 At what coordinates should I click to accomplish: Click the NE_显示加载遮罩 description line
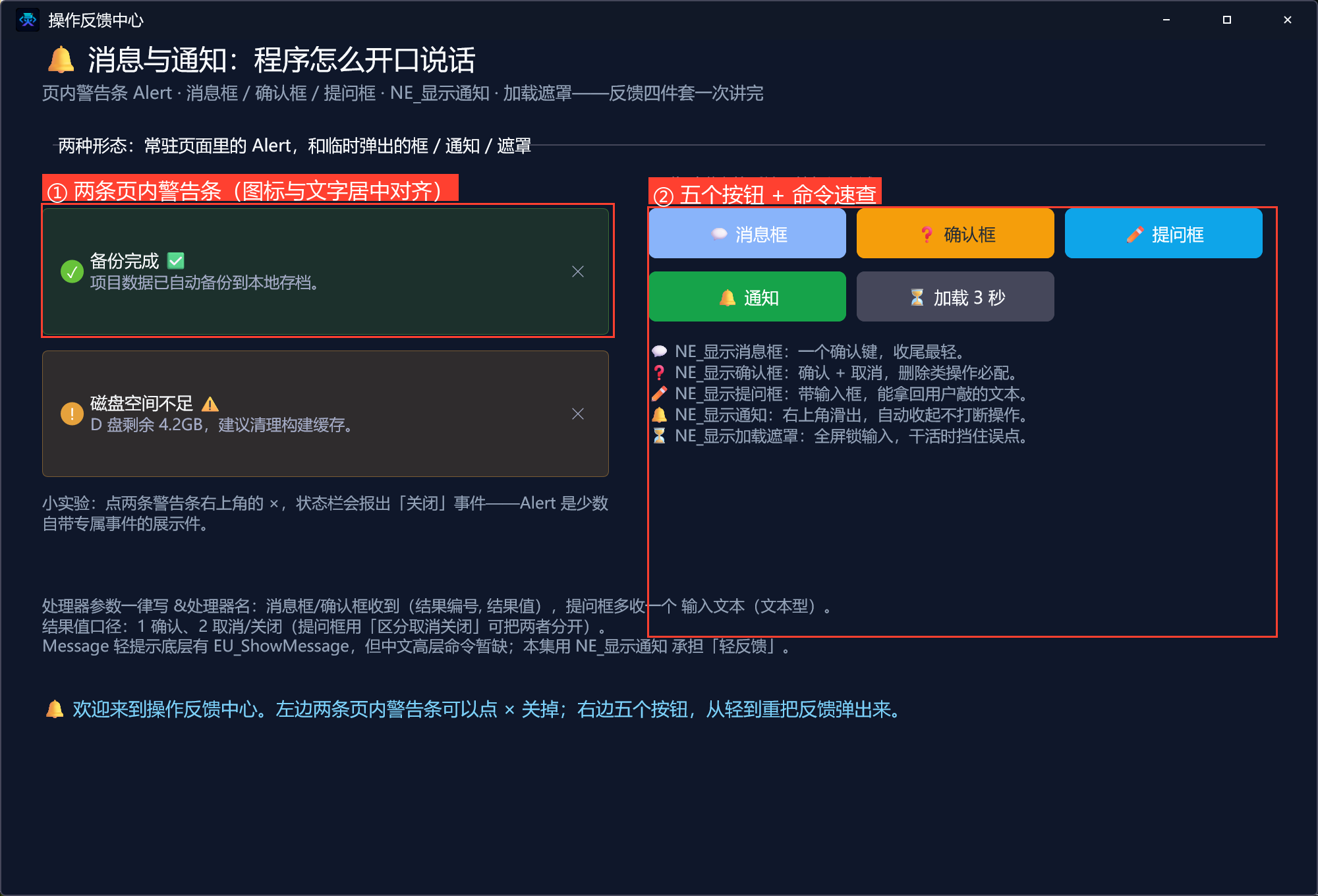840,436
